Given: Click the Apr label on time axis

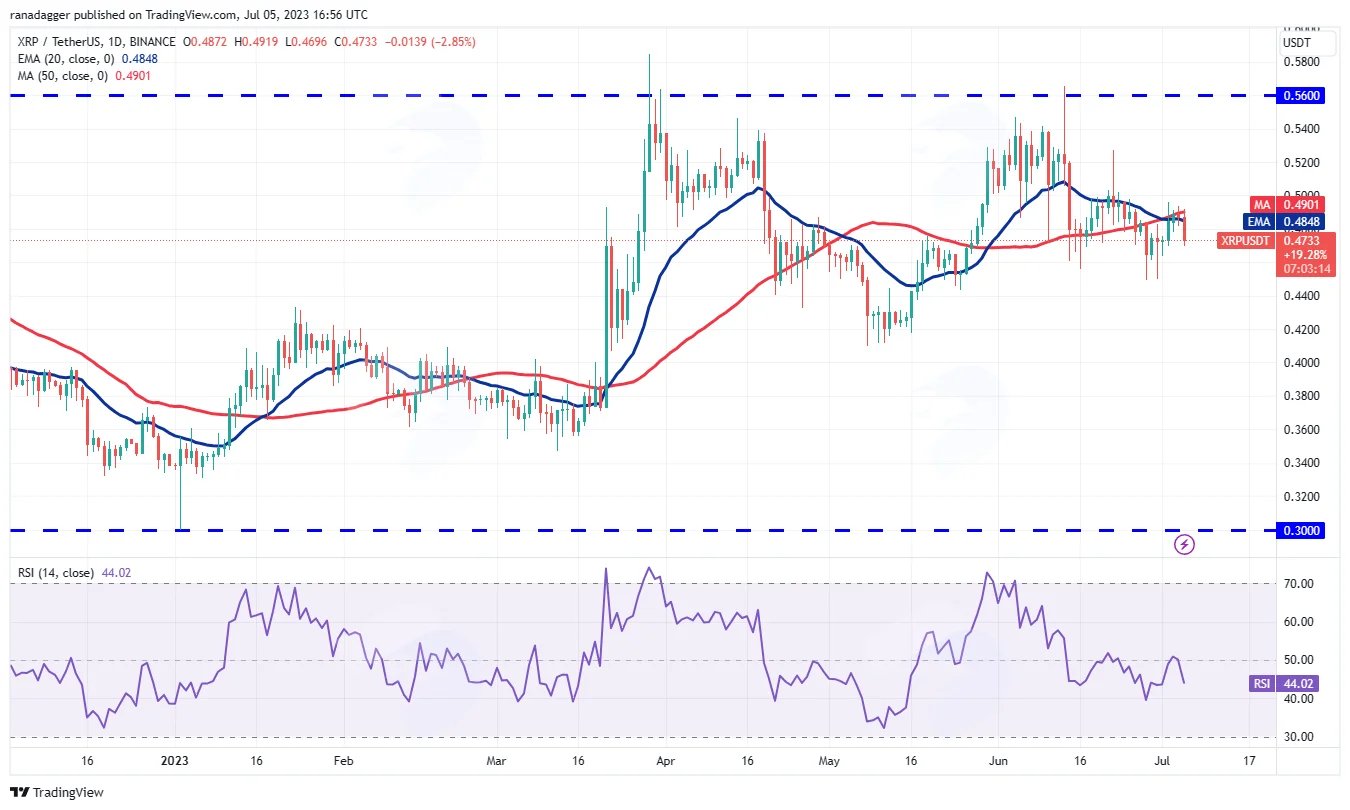Looking at the screenshot, I should pyautogui.click(x=666, y=761).
